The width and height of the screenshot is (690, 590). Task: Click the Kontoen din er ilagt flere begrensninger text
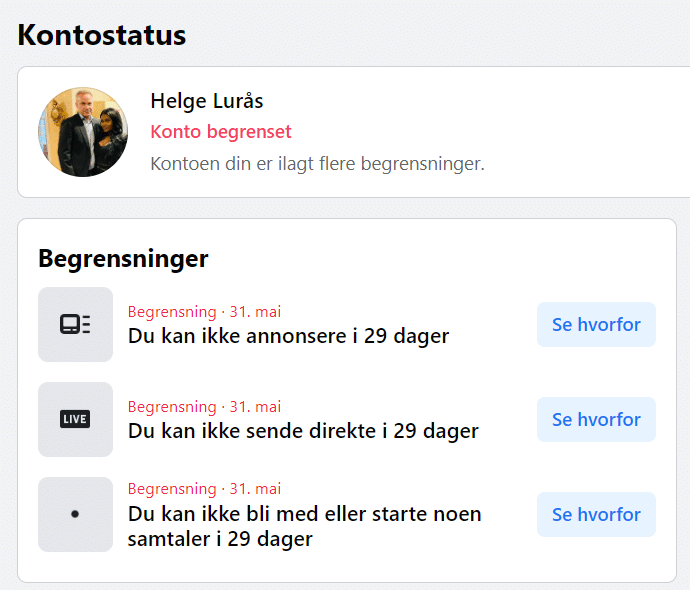point(317,164)
